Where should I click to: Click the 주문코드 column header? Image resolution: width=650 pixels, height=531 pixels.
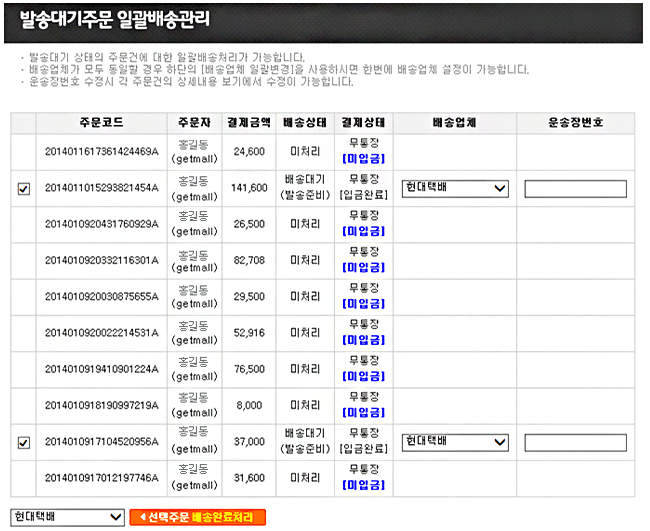coord(102,122)
